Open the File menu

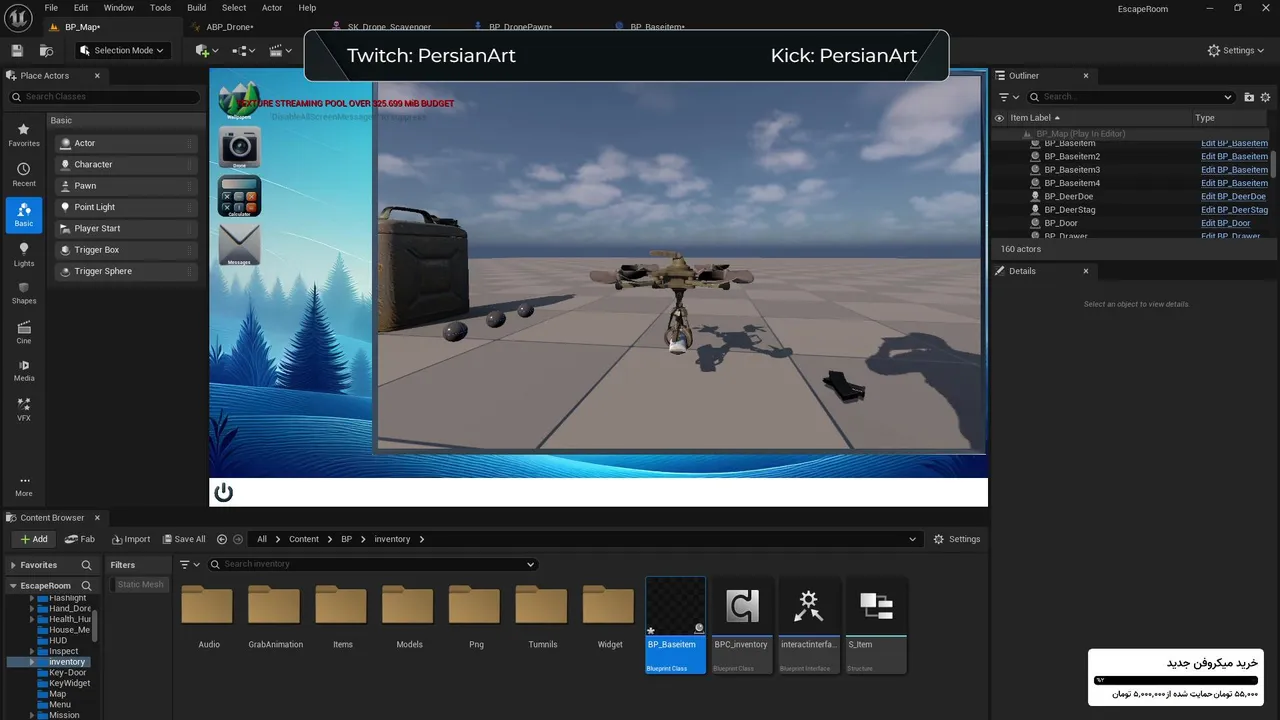[51, 8]
